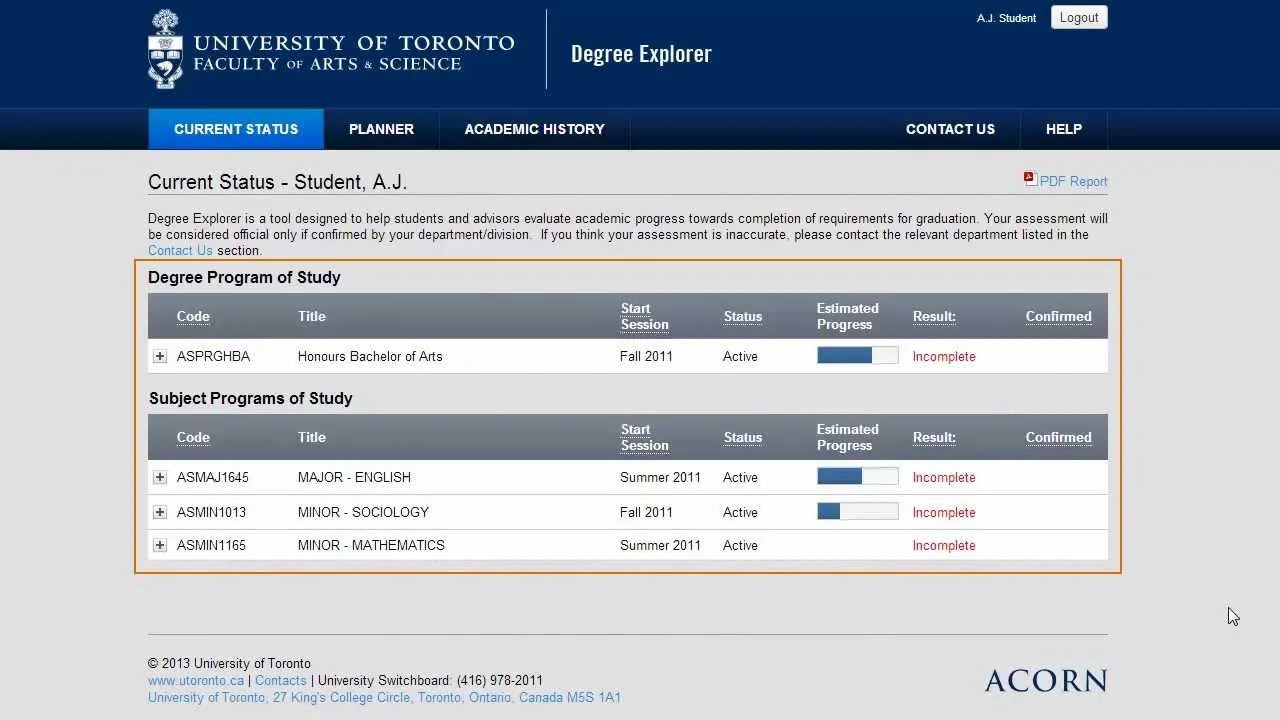Click Confirmed header in degree program table
This screenshot has width=1280, height=720.
pos(1058,316)
